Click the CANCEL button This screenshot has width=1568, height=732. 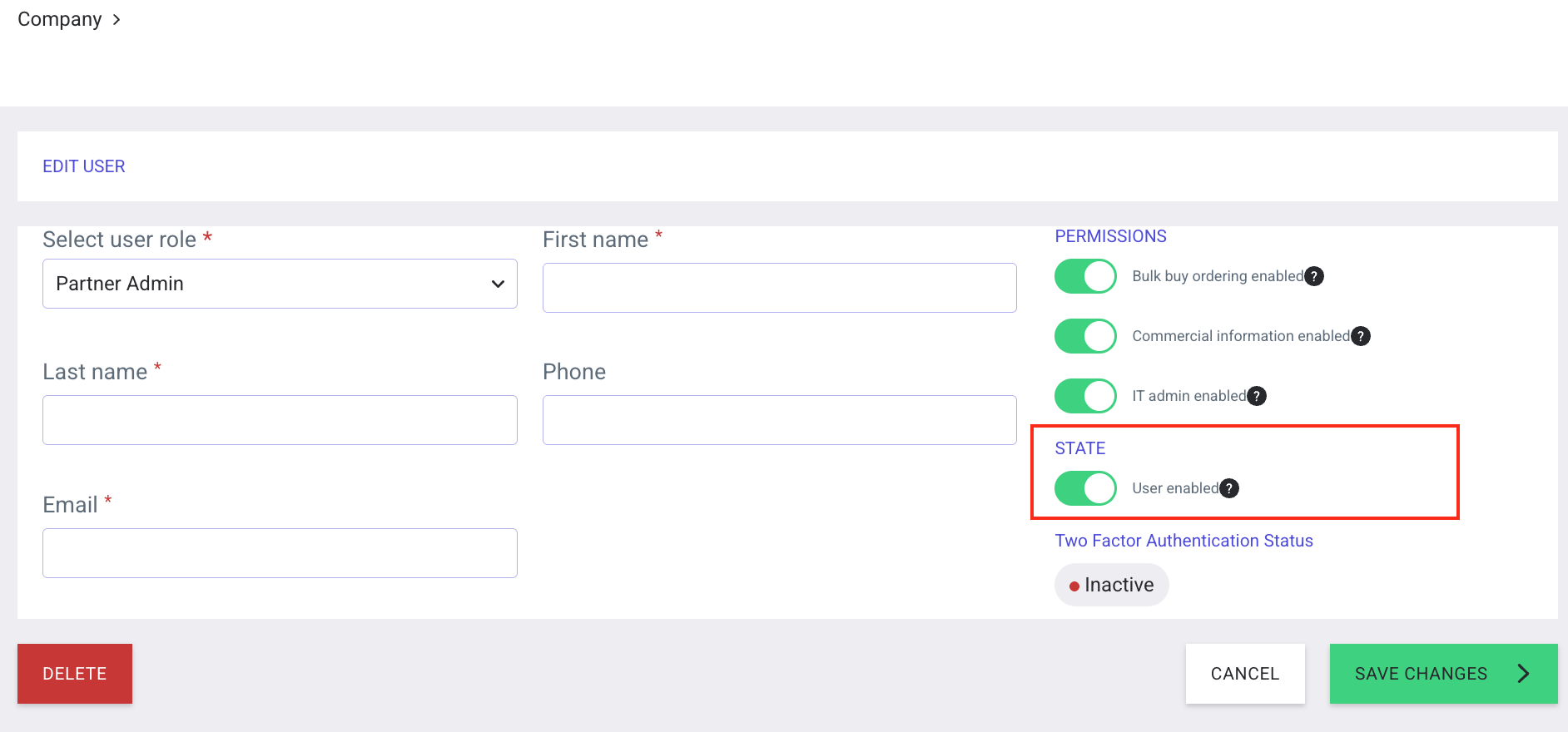[x=1244, y=674]
